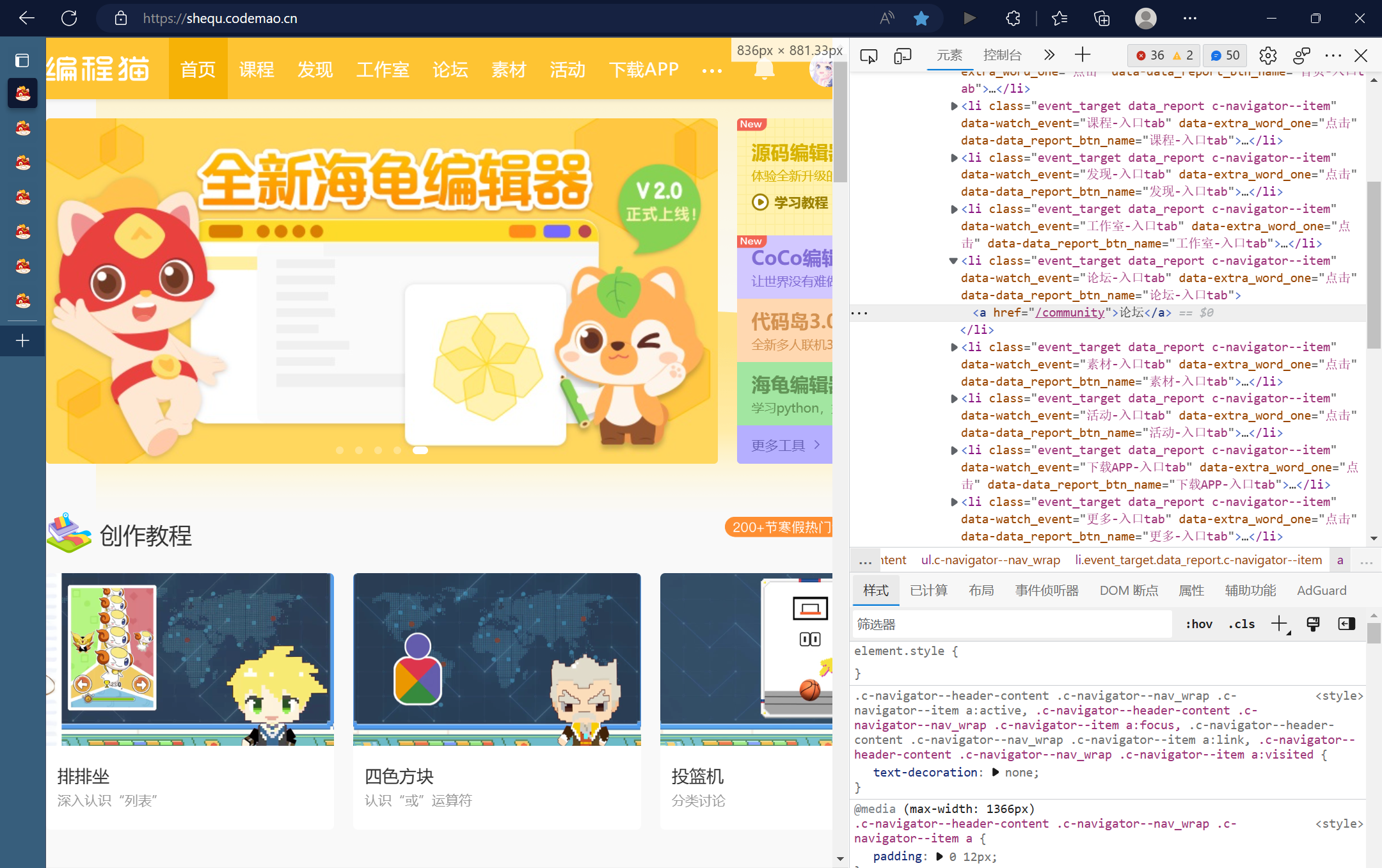Click the DOM tree vertical scrollbar
Screen dimensions: 1382x868
click(1374, 265)
